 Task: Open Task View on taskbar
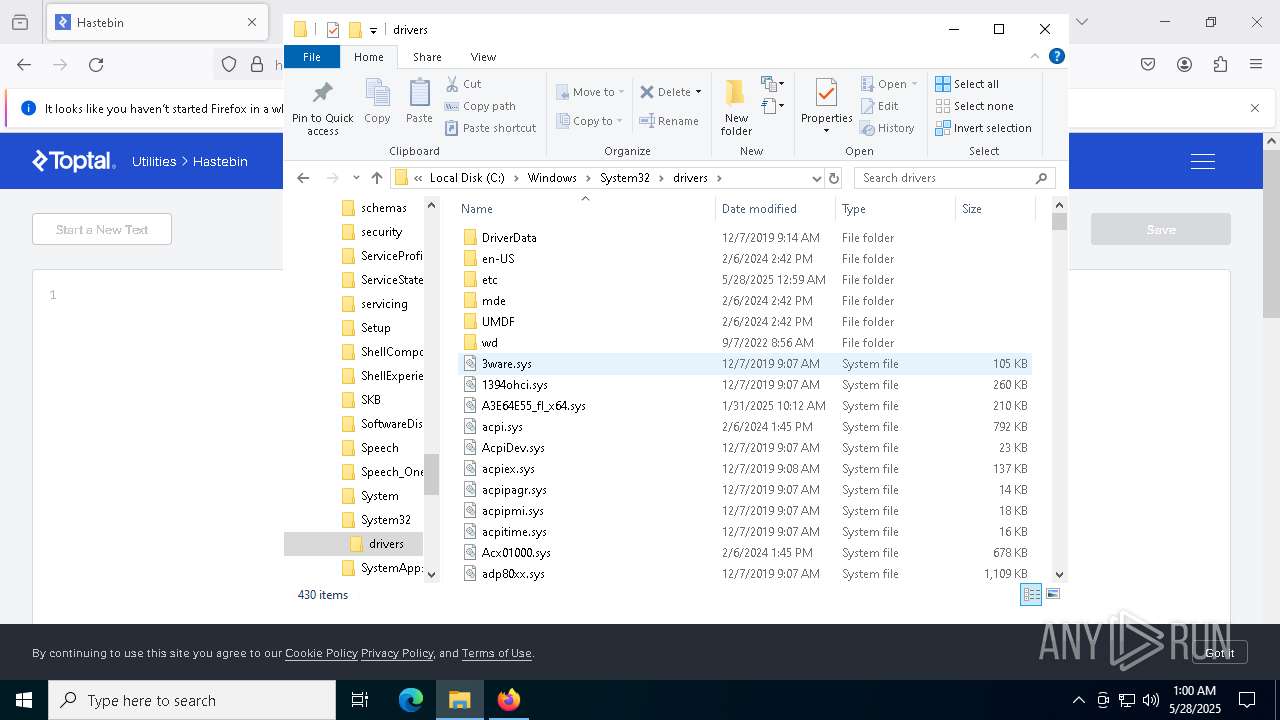(360, 700)
